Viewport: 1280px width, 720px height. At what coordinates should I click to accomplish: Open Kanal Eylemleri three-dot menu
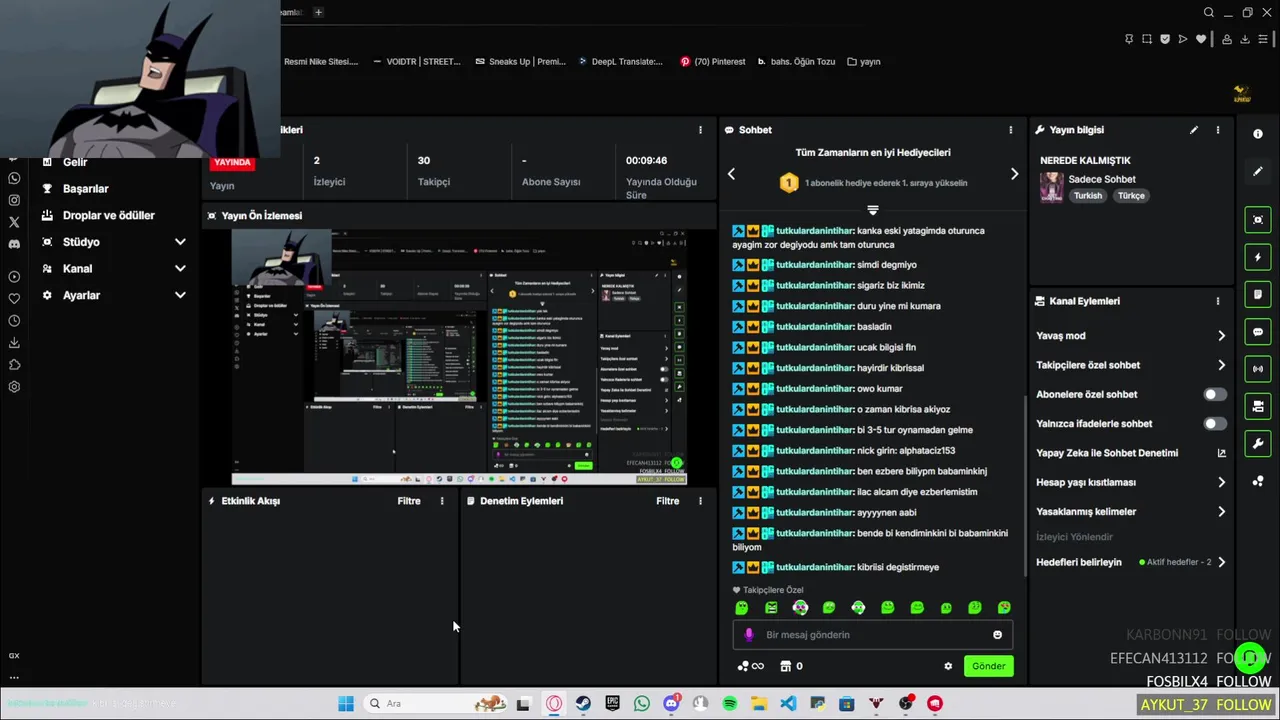coord(1217,301)
